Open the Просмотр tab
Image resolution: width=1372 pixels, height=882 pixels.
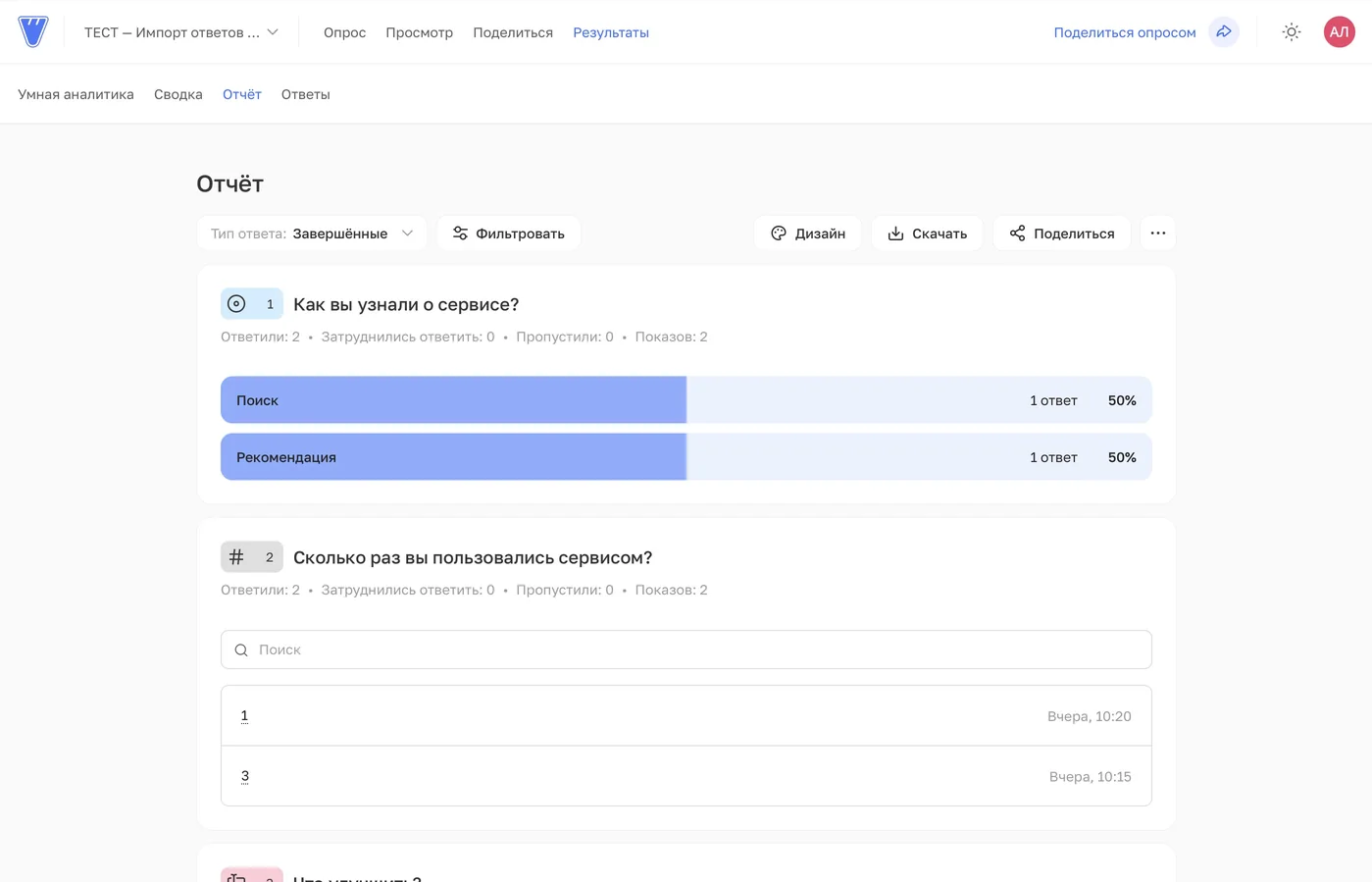tap(419, 32)
